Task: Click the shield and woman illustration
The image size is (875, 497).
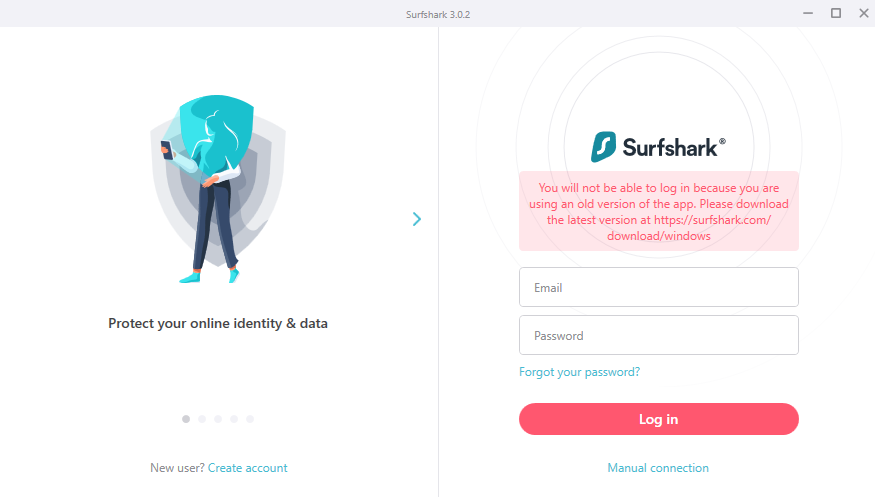Action: [x=218, y=188]
